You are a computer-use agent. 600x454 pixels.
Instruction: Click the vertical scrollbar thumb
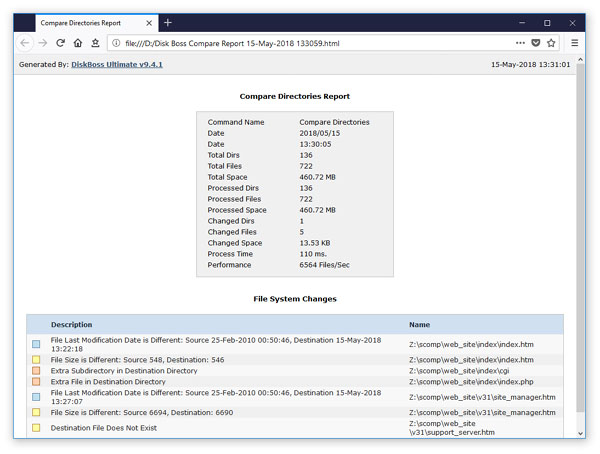580,237
